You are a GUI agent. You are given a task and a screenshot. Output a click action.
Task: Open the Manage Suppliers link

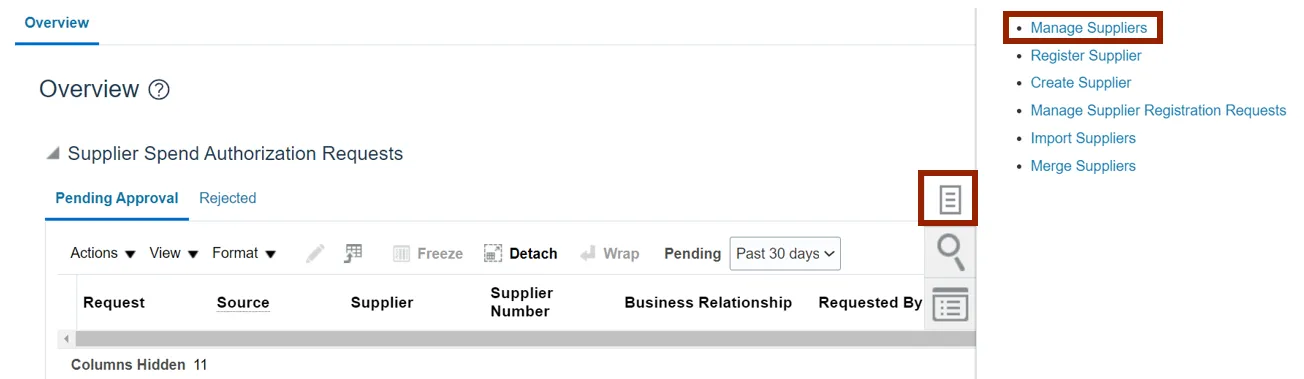(x=1089, y=28)
